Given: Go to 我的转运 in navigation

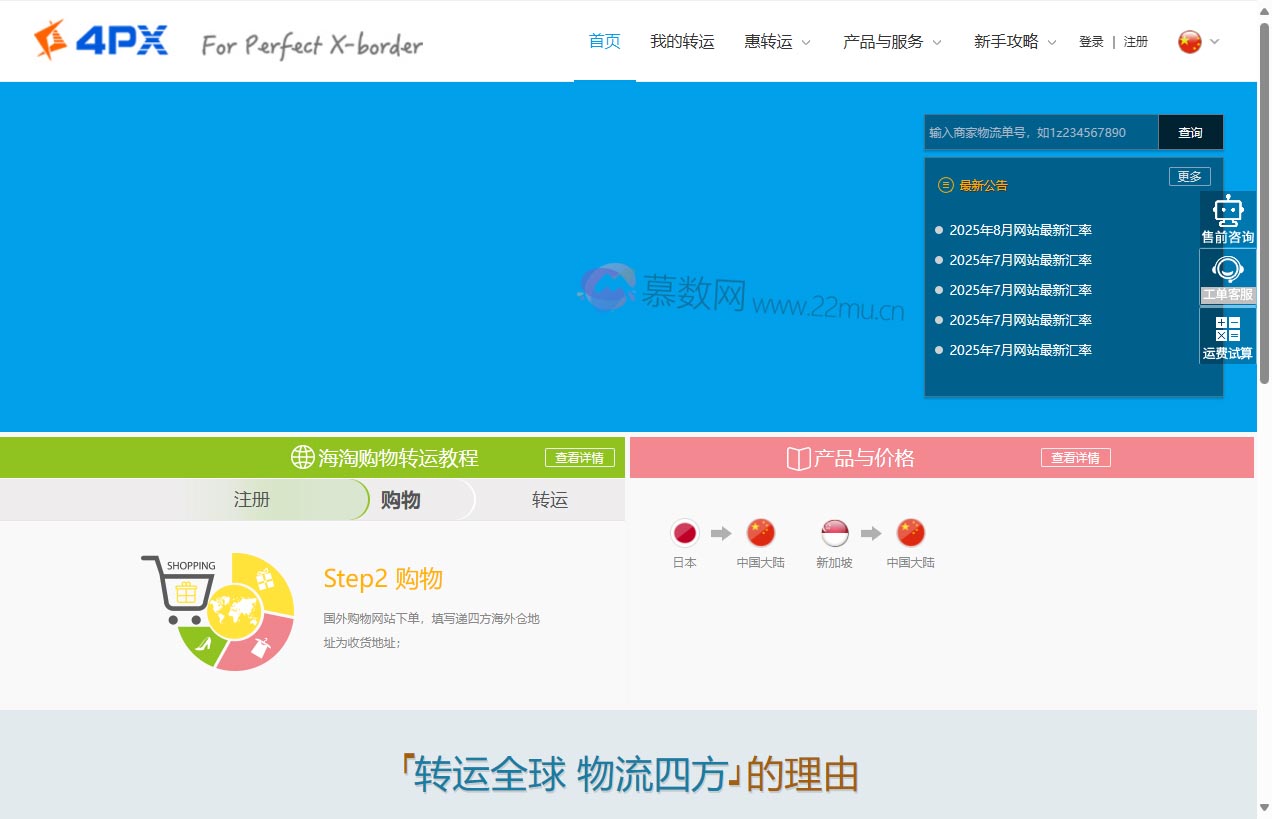Looking at the screenshot, I should point(682,42).
